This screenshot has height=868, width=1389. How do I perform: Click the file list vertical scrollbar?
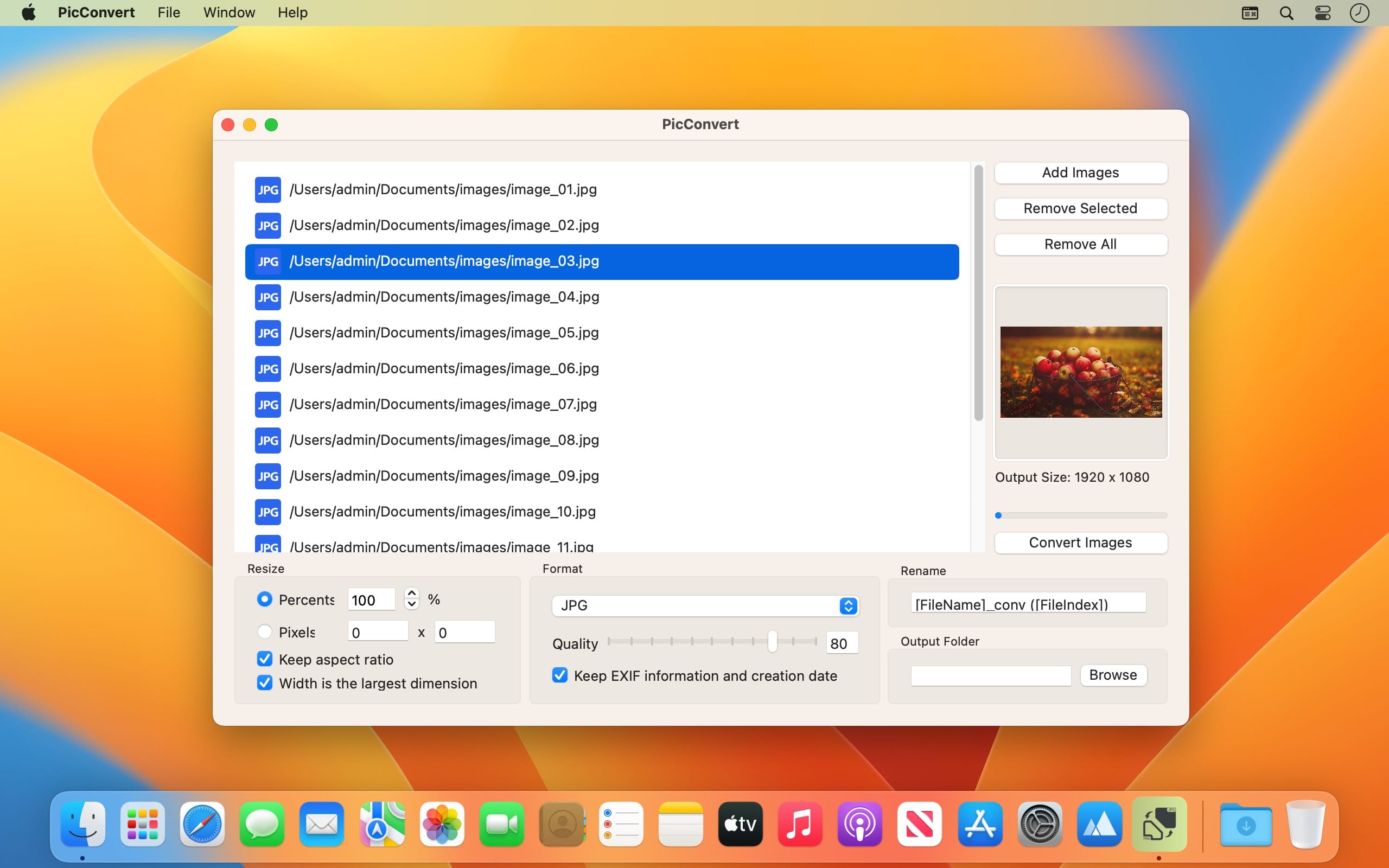[979, 293]
